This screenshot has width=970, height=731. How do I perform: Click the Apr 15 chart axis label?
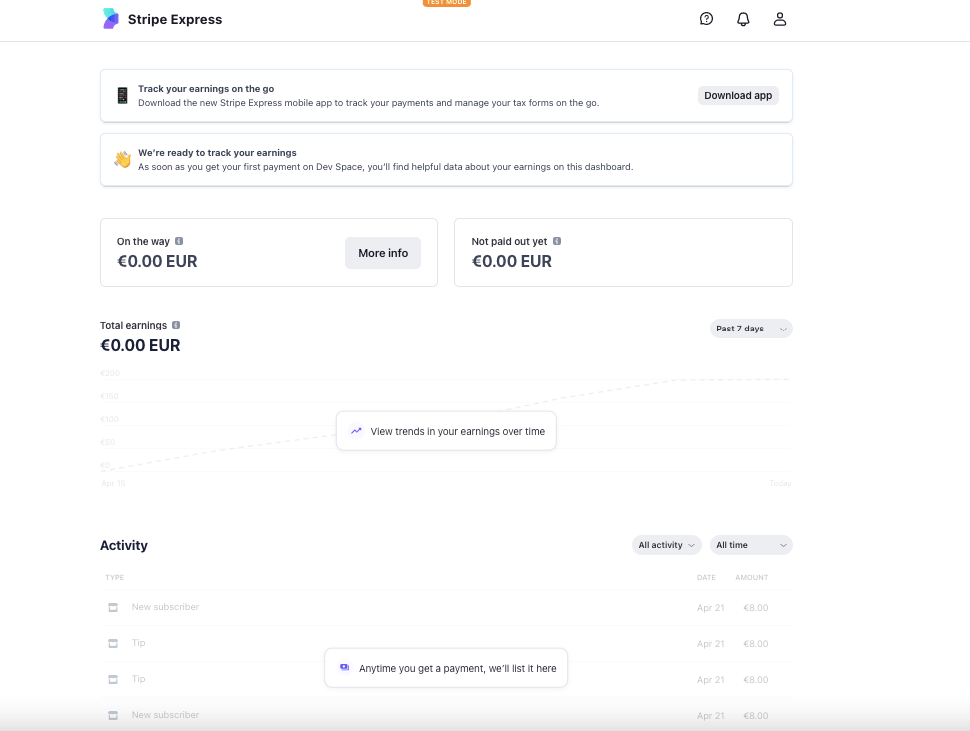[x=113, y=483]
